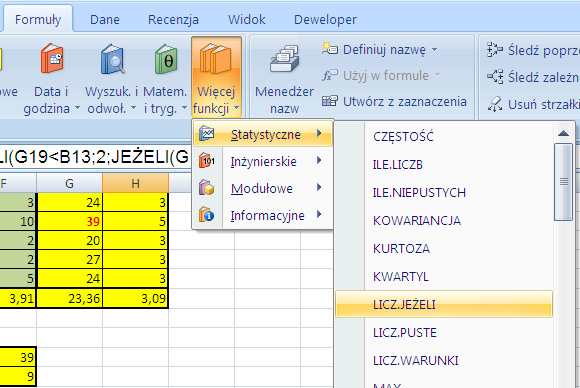Open the Data i godzina function library

52,78
